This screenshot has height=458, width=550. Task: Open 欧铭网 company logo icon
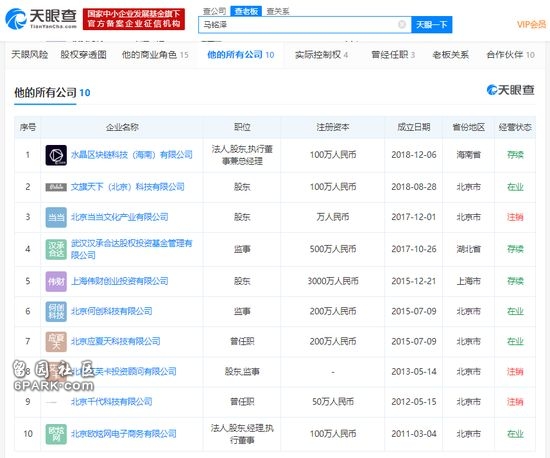[56, 434]
